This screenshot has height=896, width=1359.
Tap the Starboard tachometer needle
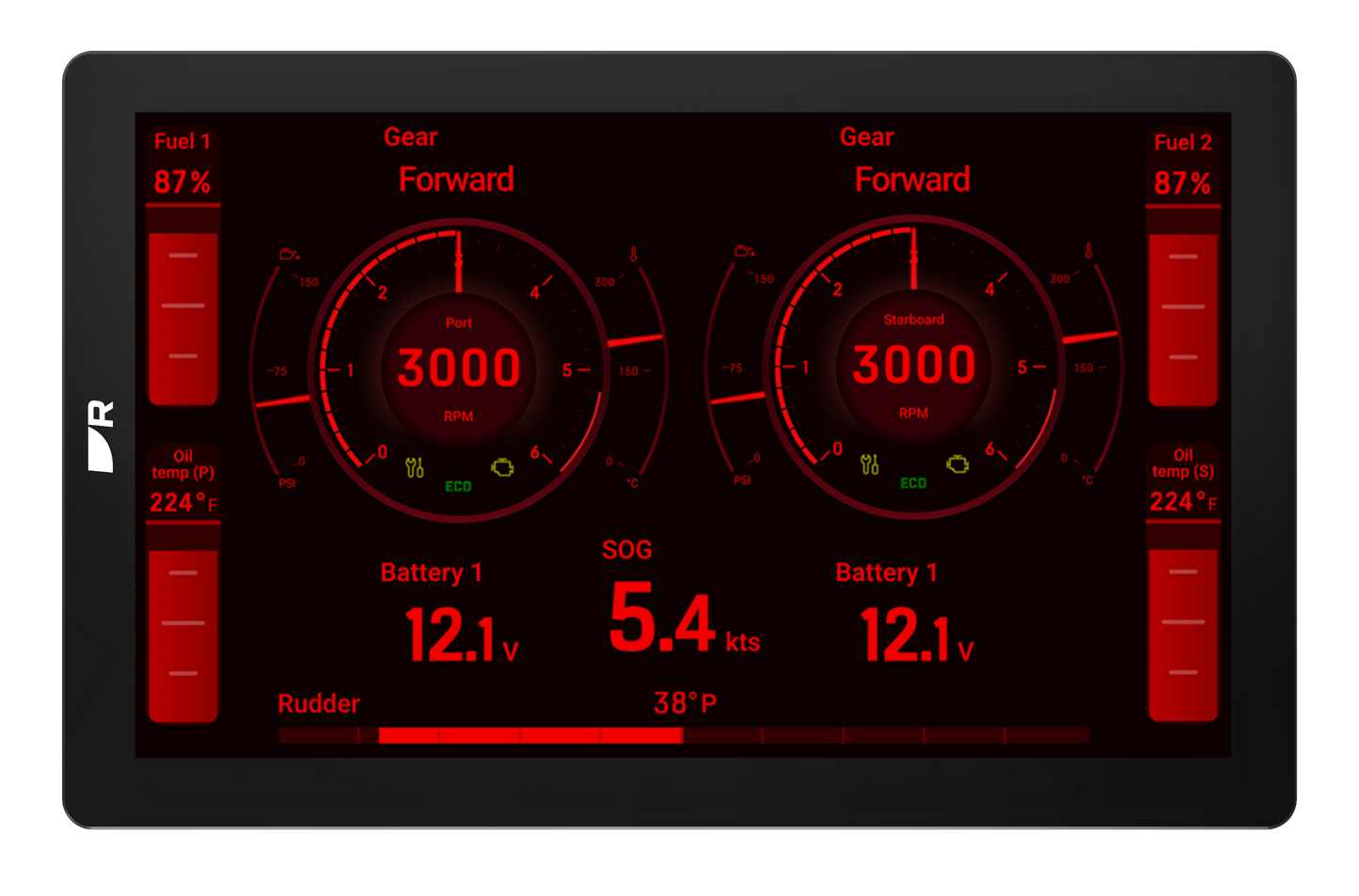[x=914, y=259]
